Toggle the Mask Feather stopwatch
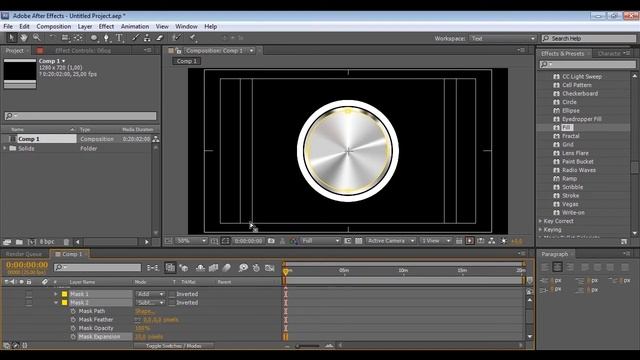This screenshot has width=640, height=360. coord(73,320)
